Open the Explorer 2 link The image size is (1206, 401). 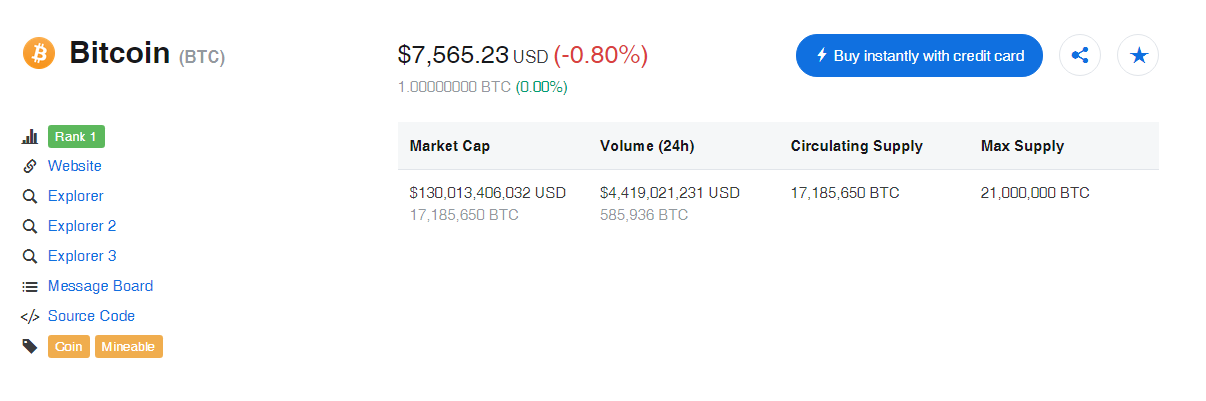[x=82, y=226]
